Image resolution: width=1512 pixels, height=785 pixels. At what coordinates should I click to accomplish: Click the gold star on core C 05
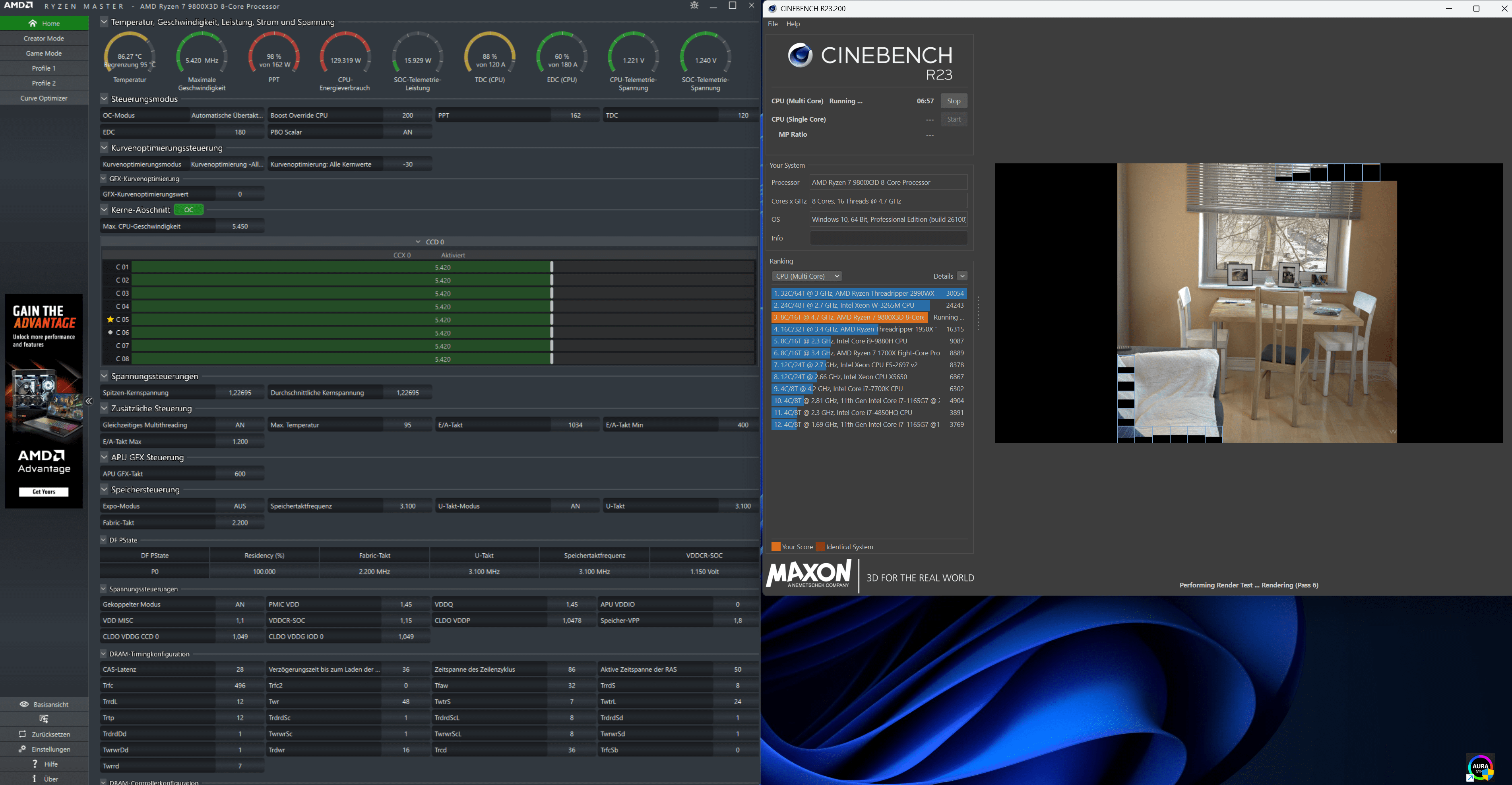tap(110, 320)
